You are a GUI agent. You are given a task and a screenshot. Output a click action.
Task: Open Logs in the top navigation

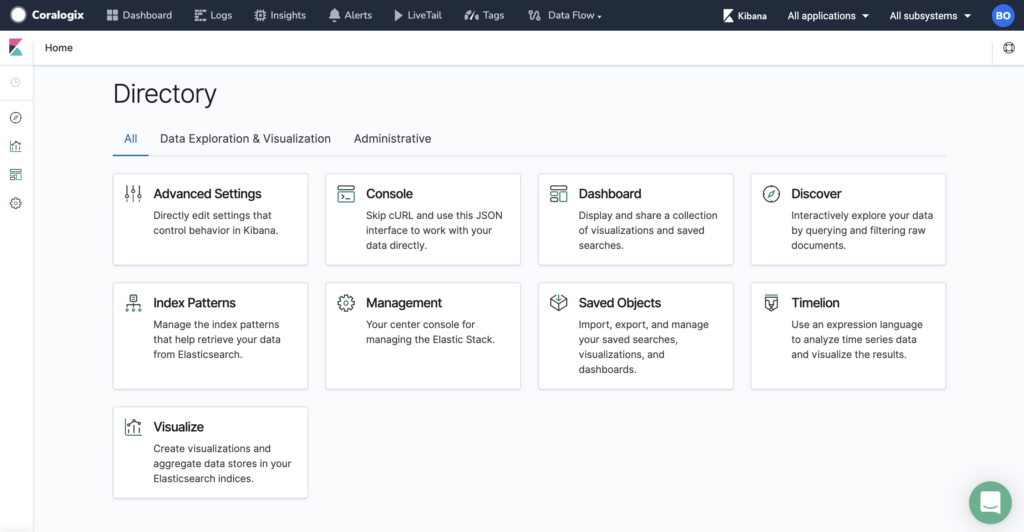pyautogui.click(x=214, y=15)
